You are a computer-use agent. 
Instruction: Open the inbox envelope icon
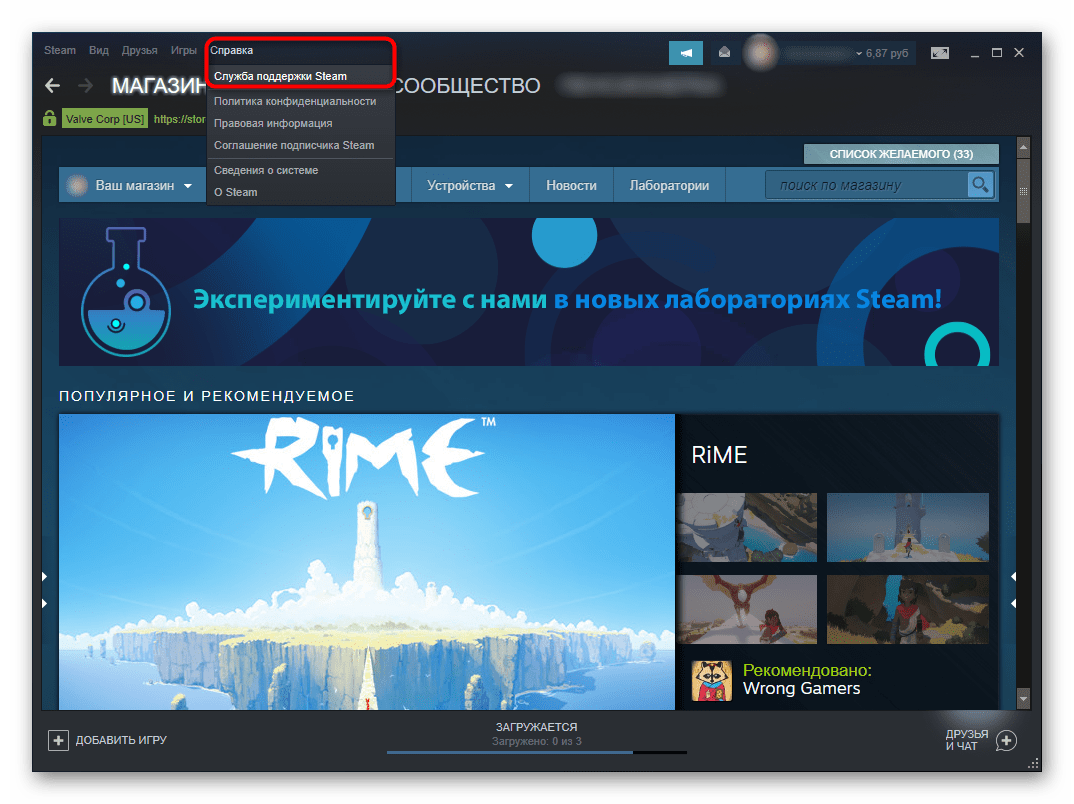coord(724,52)
